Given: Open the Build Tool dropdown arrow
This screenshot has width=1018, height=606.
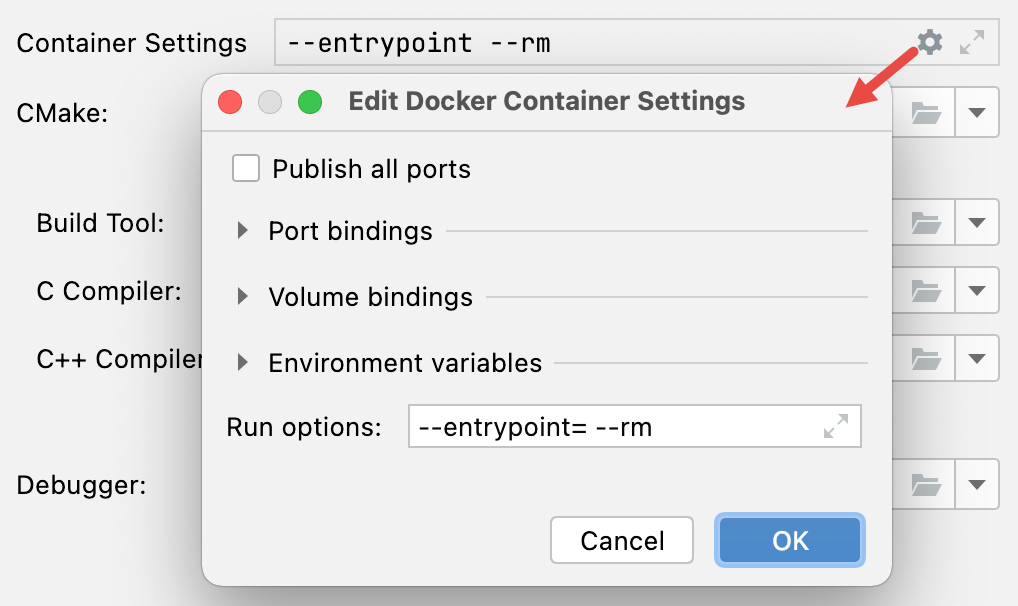Looking at the screenshot, I should tap(977, 222).
